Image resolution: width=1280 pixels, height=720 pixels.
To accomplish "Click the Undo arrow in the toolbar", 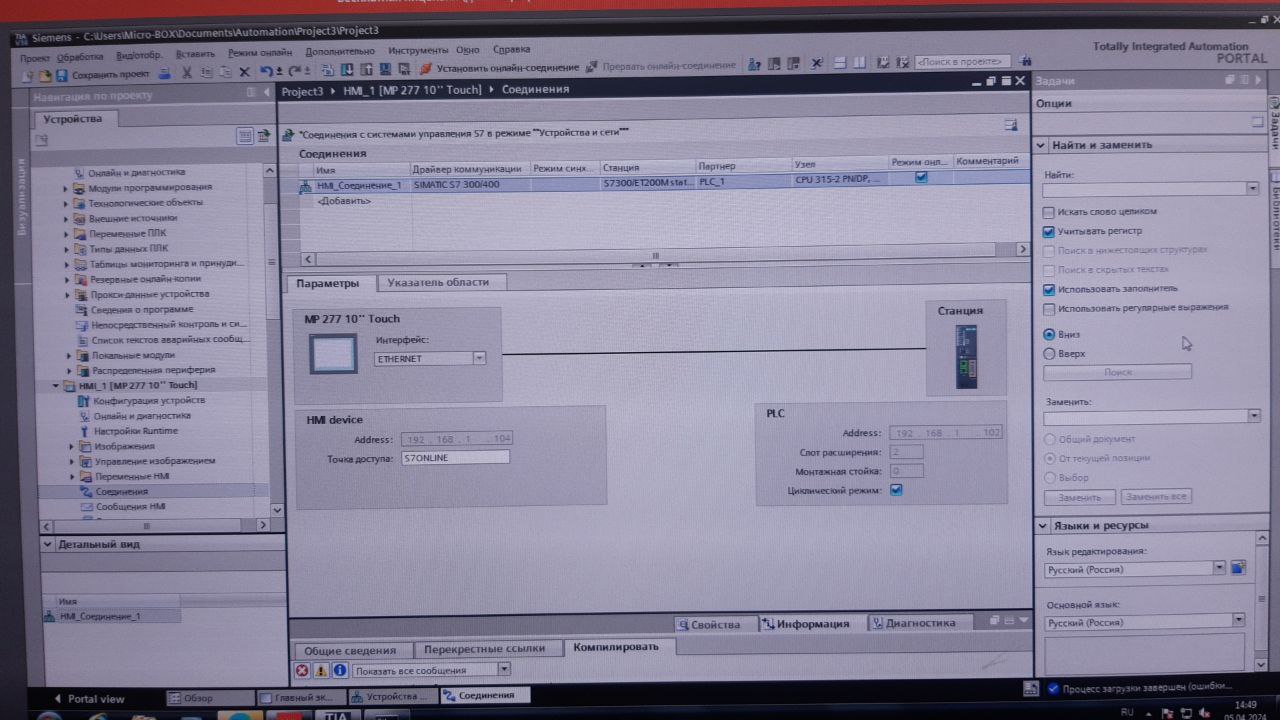I will [266, 71].
